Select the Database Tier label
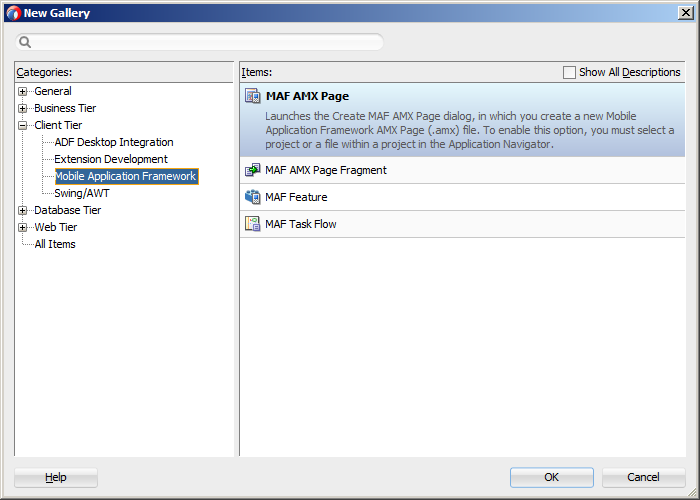The image size is (700, 500). [x=67, y=210]
